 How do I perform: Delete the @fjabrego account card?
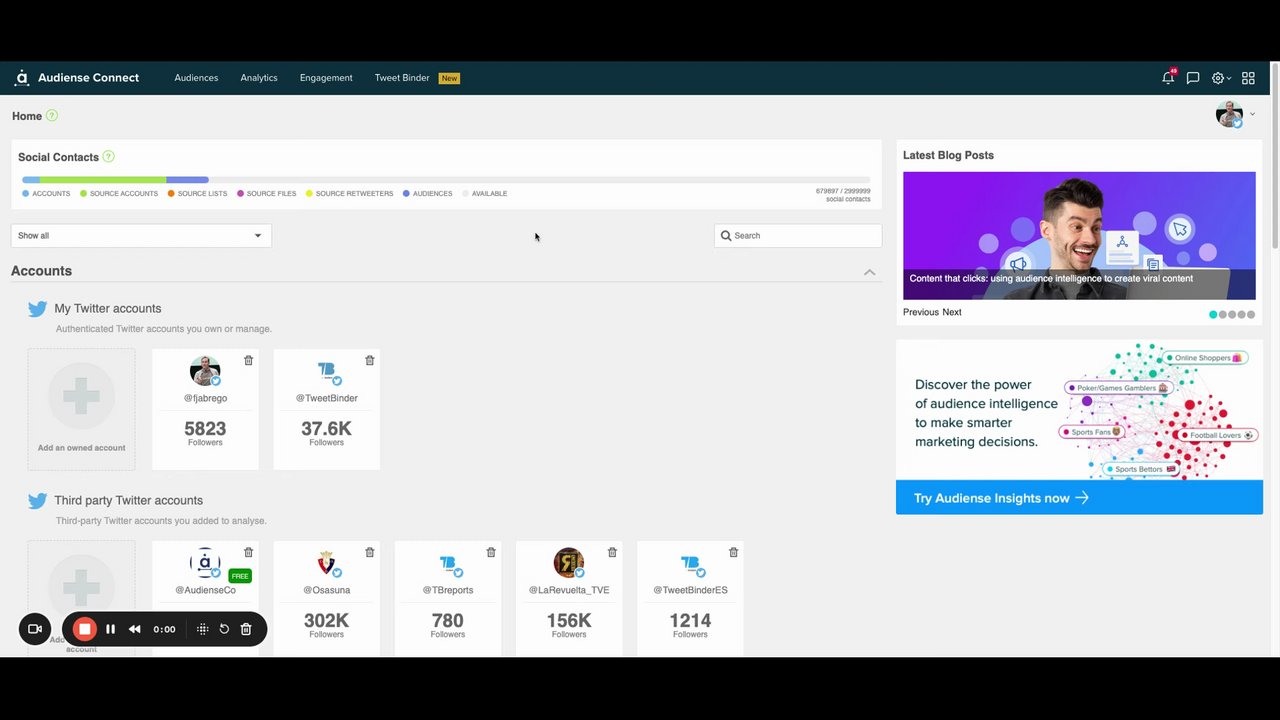point(248,360)
